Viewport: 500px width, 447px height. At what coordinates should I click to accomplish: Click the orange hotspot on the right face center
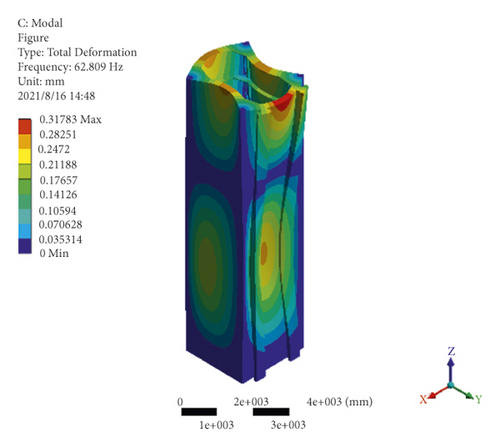[264, 252]
